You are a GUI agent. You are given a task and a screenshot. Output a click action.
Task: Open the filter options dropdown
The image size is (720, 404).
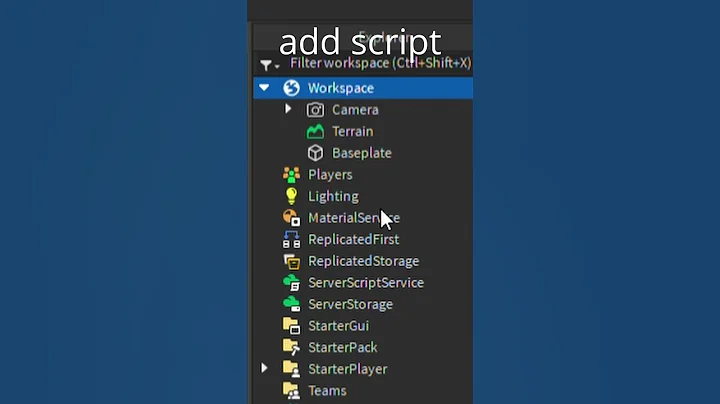click(270, 65)
